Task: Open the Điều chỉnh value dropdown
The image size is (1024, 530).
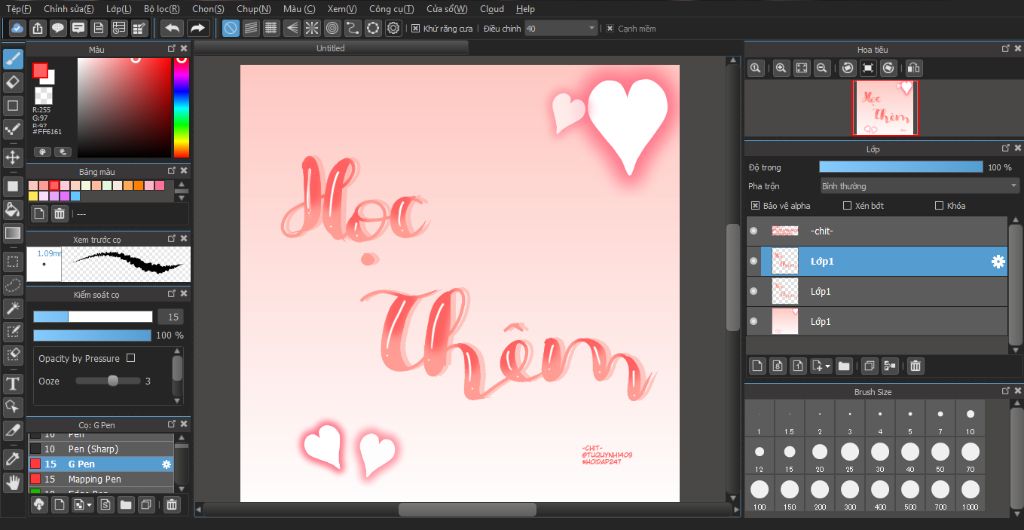Action: click(562, 29)
